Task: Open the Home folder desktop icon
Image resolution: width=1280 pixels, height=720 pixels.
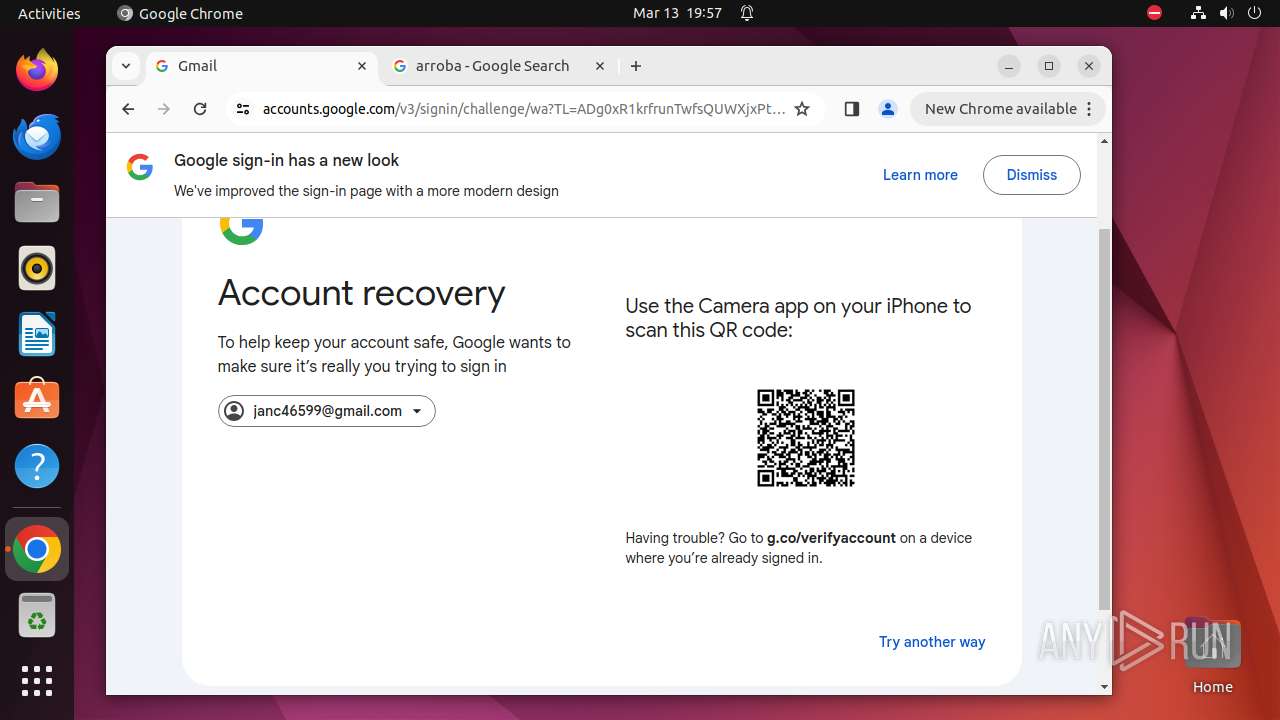Action: pos(1212,655)
